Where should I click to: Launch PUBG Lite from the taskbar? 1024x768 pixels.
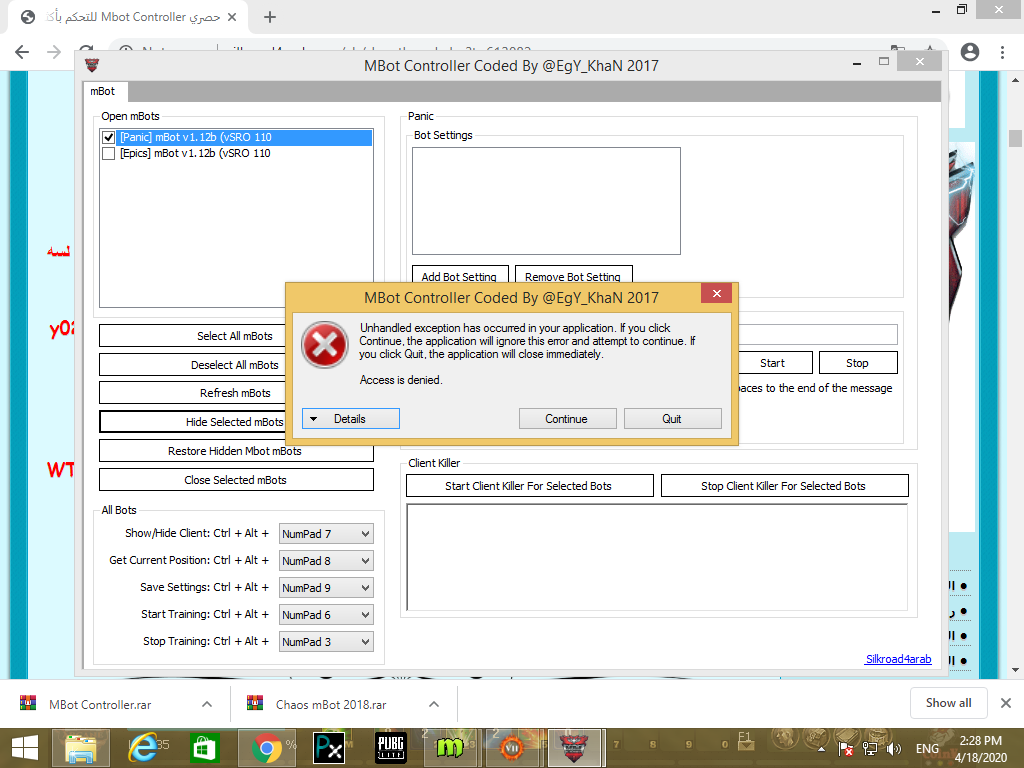(x=390, y=748)
